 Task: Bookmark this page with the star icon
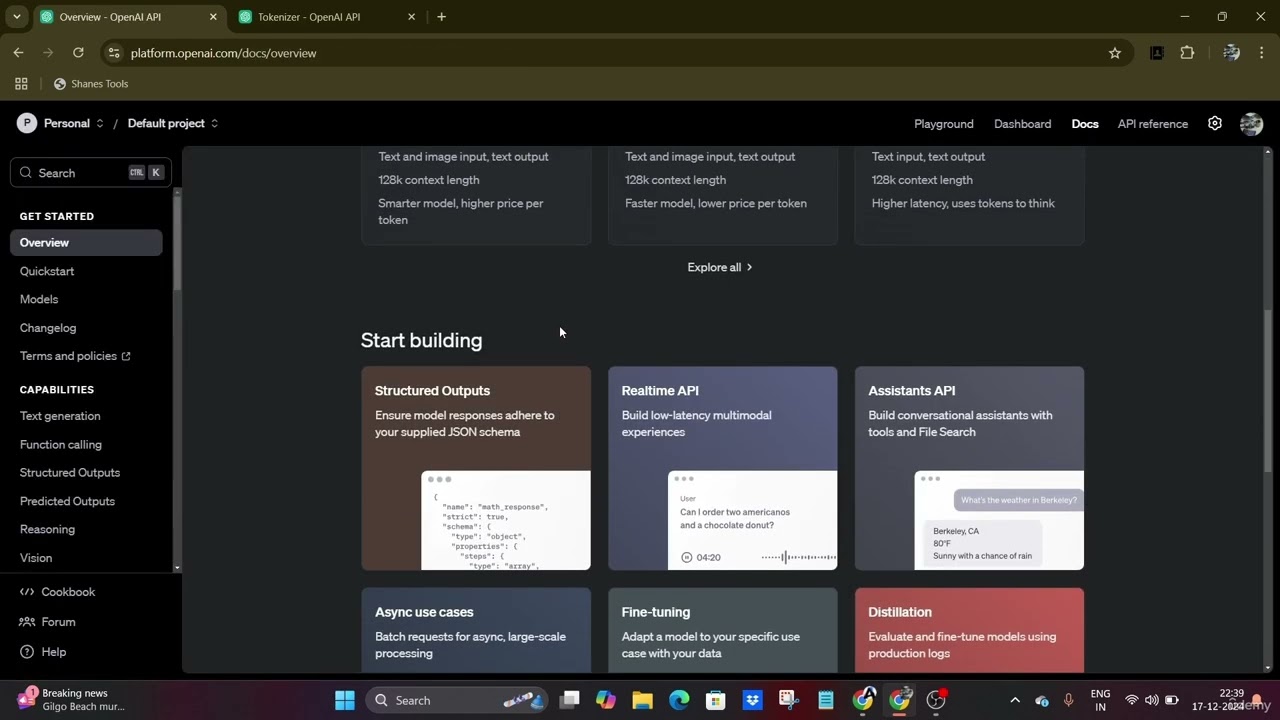click(x=1115, y=53)
